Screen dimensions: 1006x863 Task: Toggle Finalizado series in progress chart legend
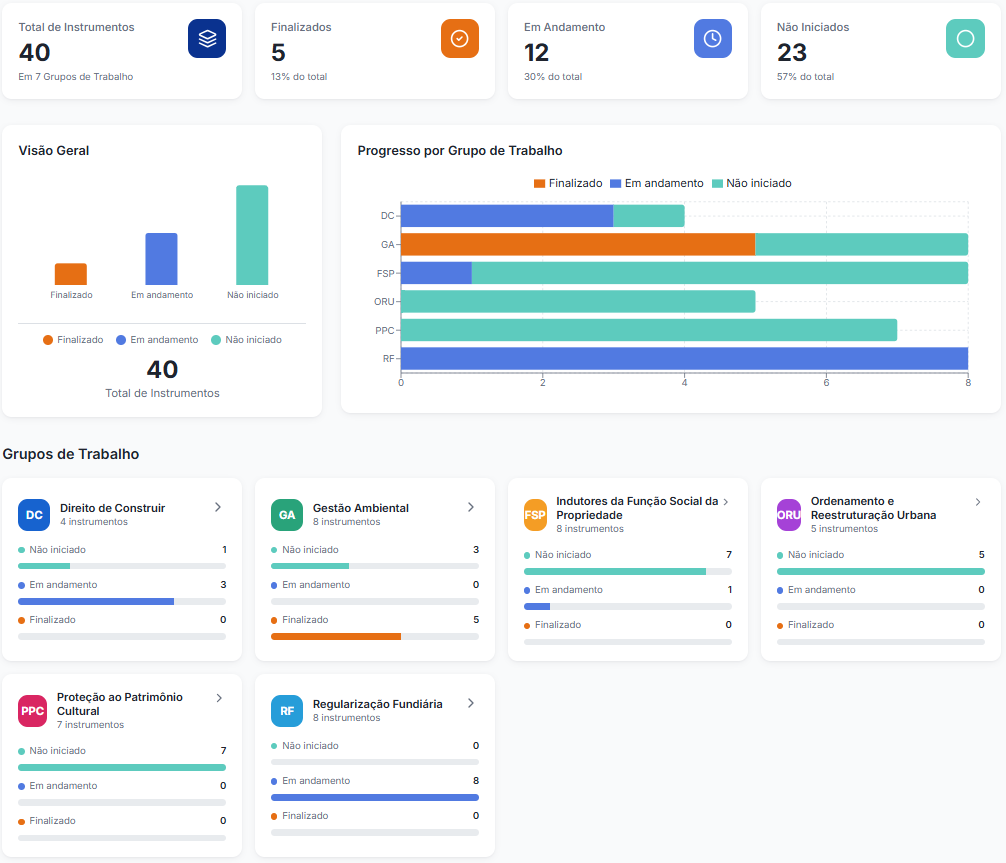(568, 183)
